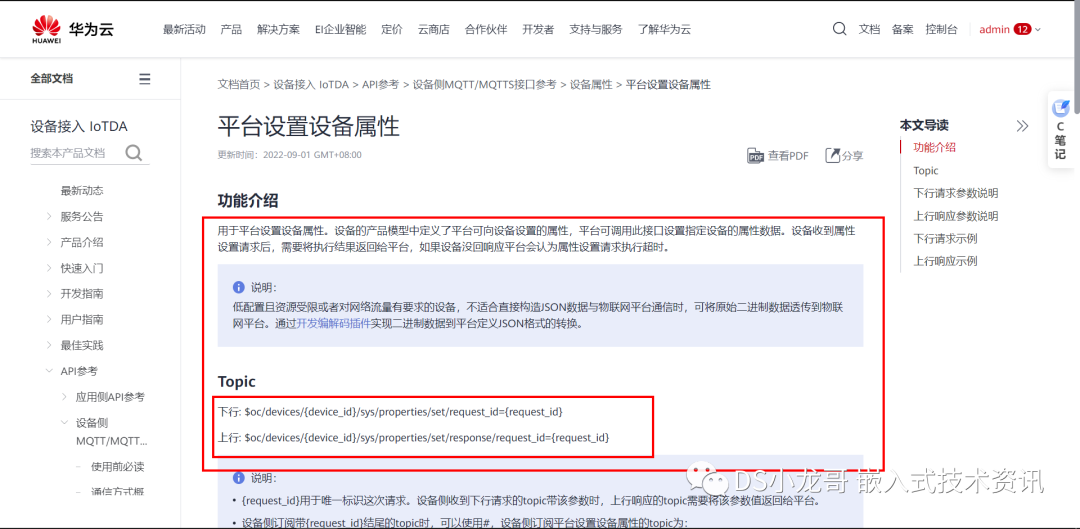
Task: Click the product docs search magnifier icon
Action: pos(134,153)
